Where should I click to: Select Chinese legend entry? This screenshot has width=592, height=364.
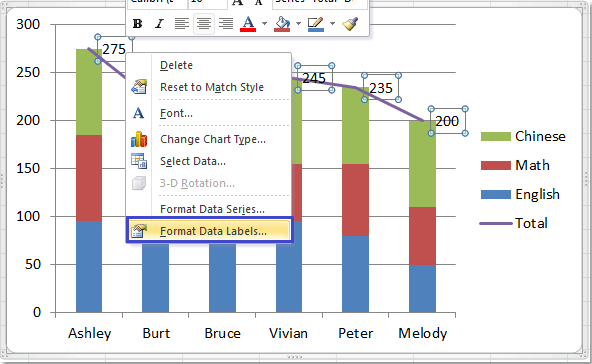pos(523,136)
